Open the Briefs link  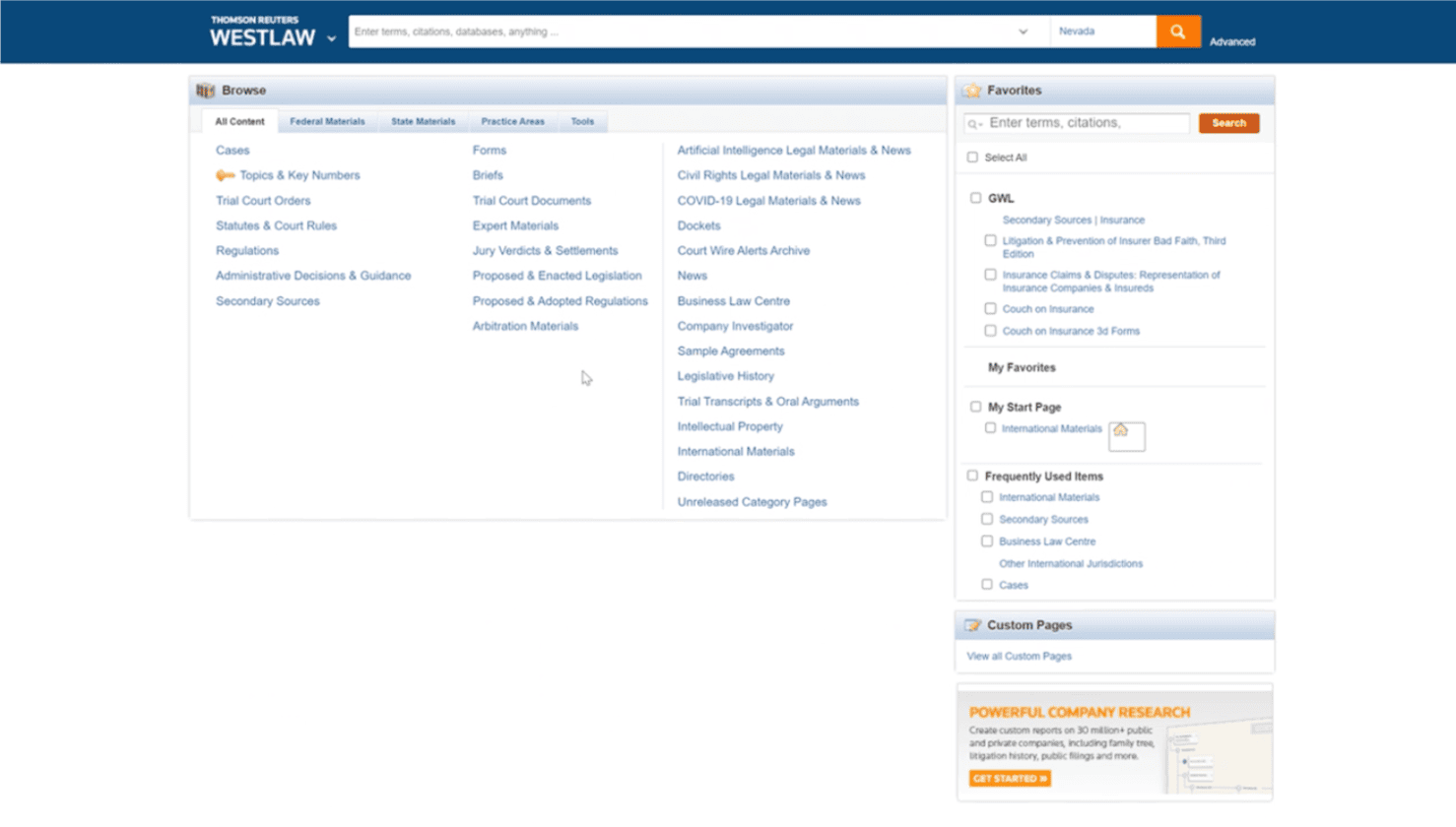click(488, 175)
